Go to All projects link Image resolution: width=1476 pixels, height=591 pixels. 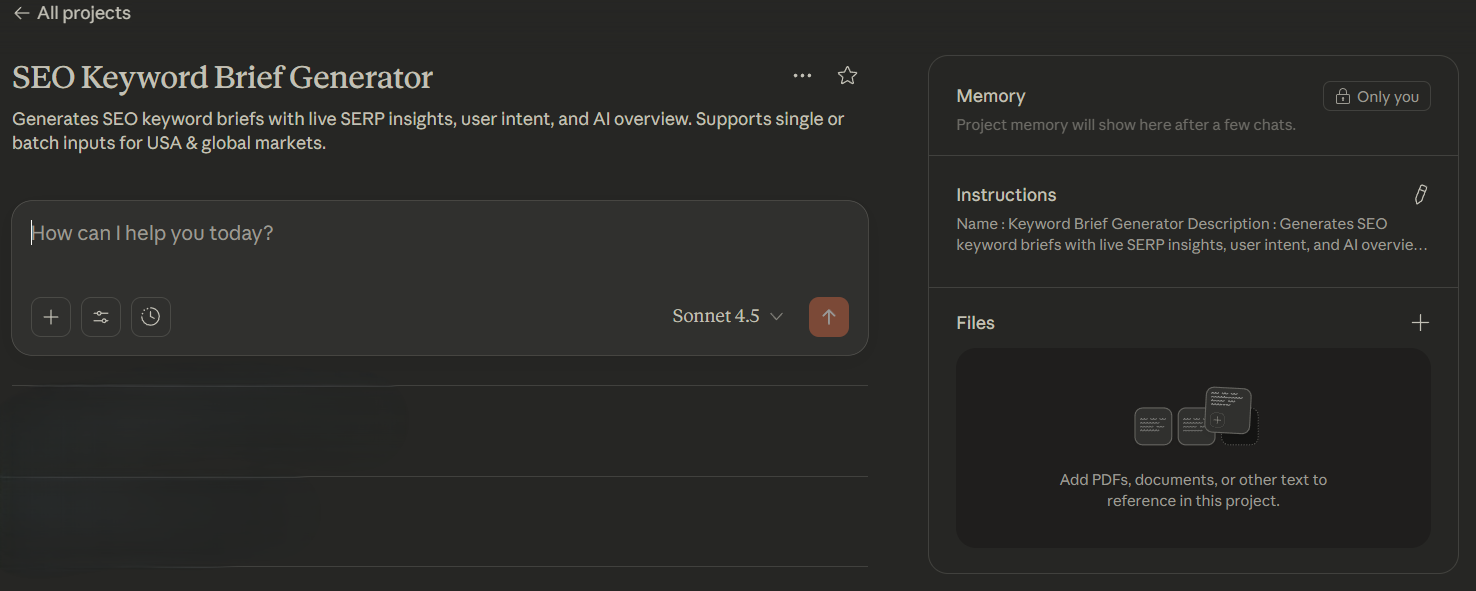coord(84,14)
